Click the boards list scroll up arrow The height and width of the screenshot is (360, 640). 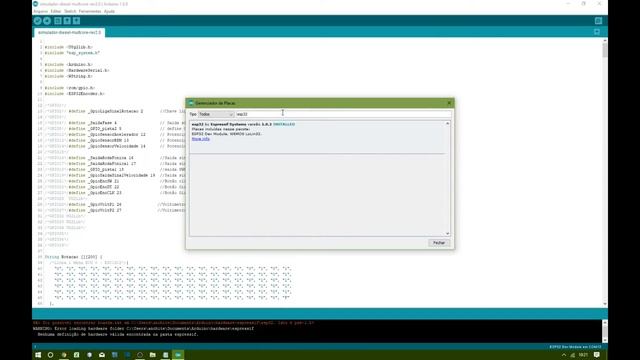click(448, 123)
